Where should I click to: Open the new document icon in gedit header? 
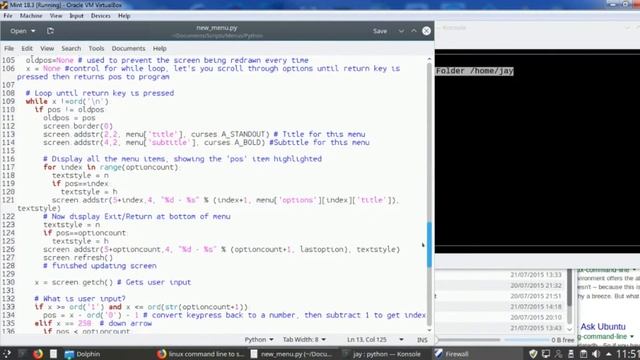pos(50,31)
